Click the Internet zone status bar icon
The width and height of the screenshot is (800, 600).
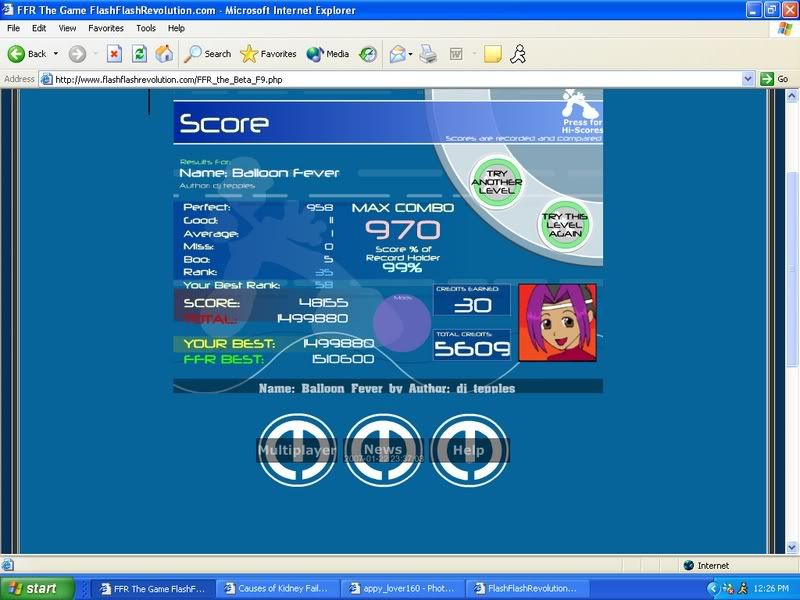tap(688, 565)
